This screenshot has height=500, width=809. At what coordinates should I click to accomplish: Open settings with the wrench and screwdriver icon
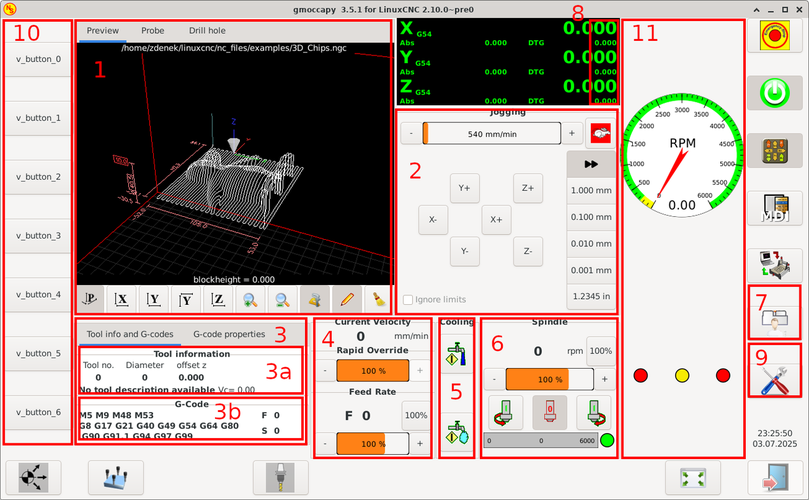[x=777, y=369]
